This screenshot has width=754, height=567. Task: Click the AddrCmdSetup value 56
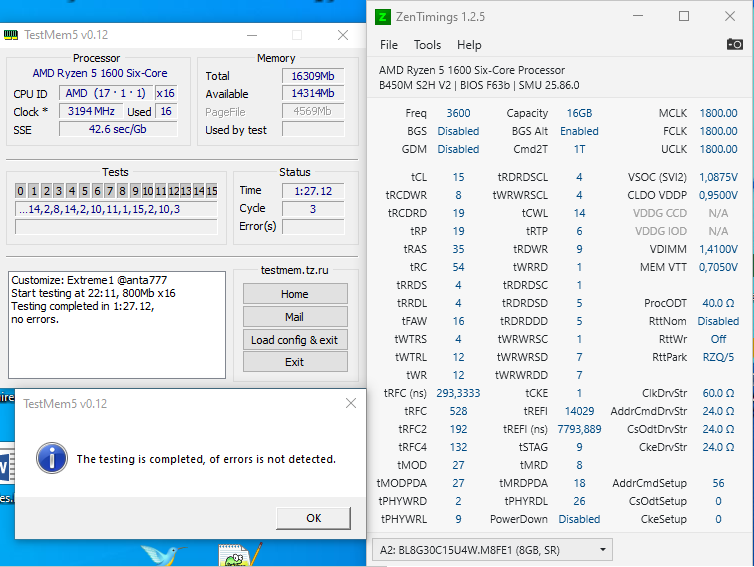718,483
